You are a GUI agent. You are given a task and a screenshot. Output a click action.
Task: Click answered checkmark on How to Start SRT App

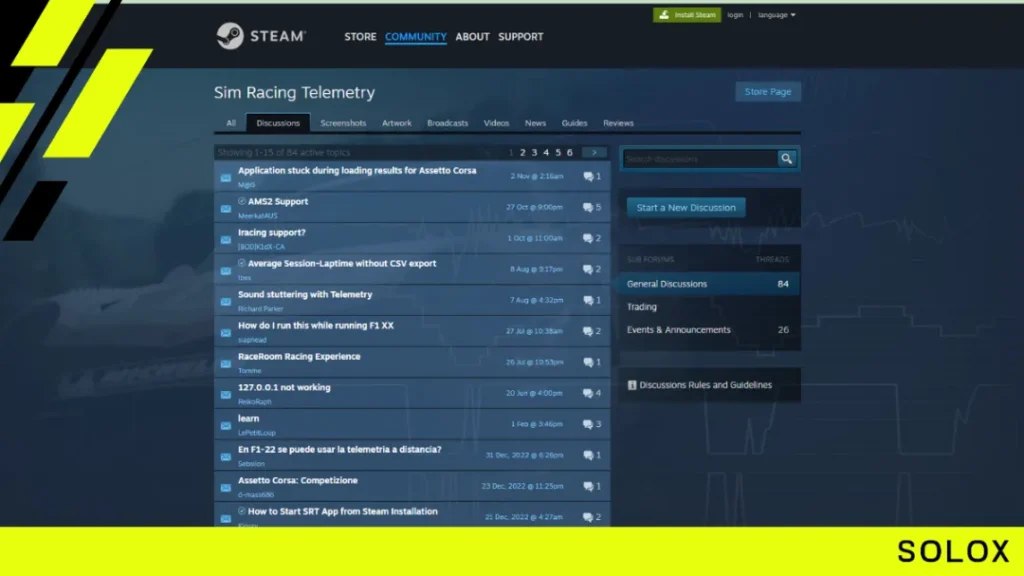[242, 511]
